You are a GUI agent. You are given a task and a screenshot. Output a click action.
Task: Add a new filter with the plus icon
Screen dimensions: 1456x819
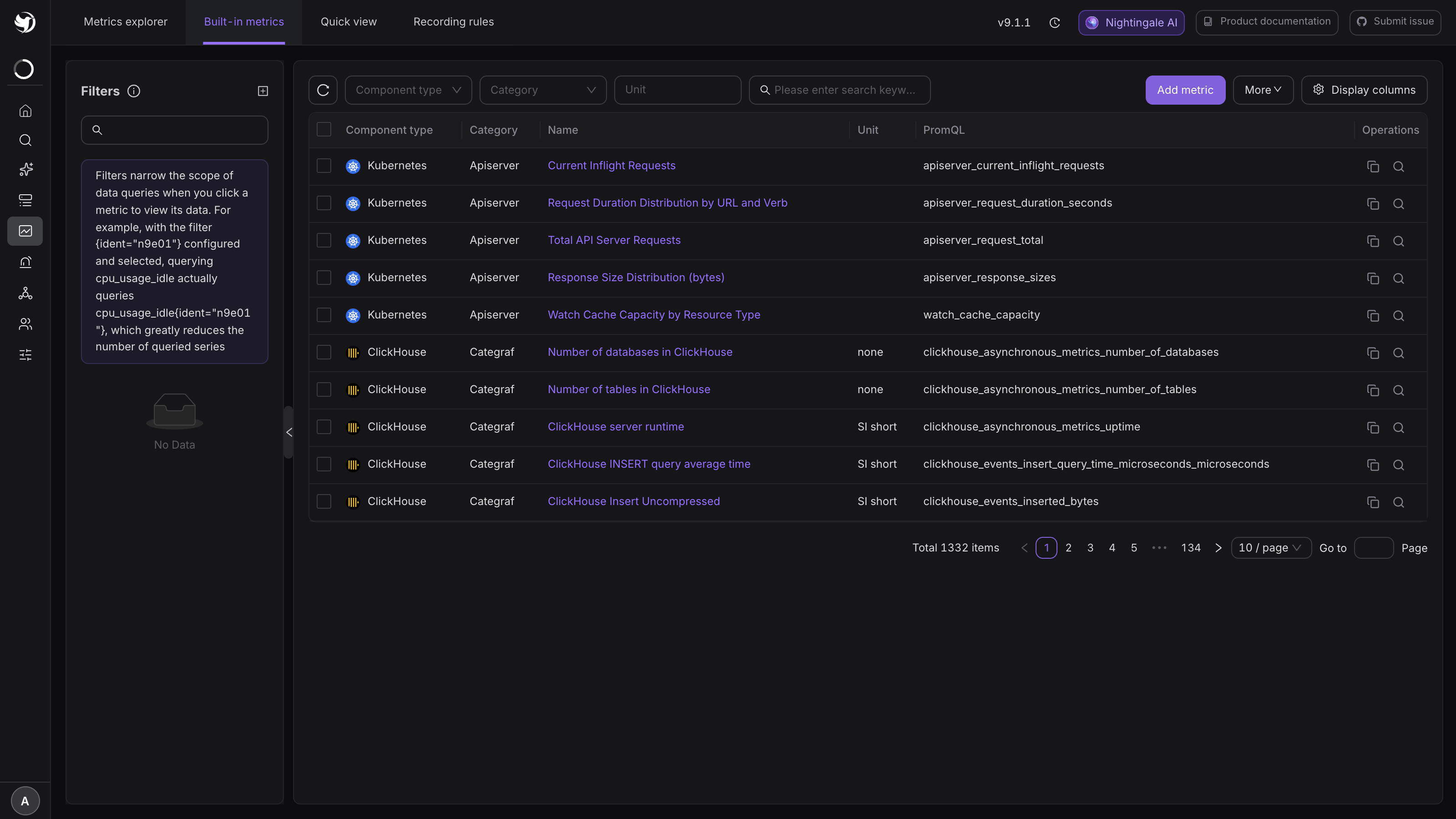(x=263, y=91)
